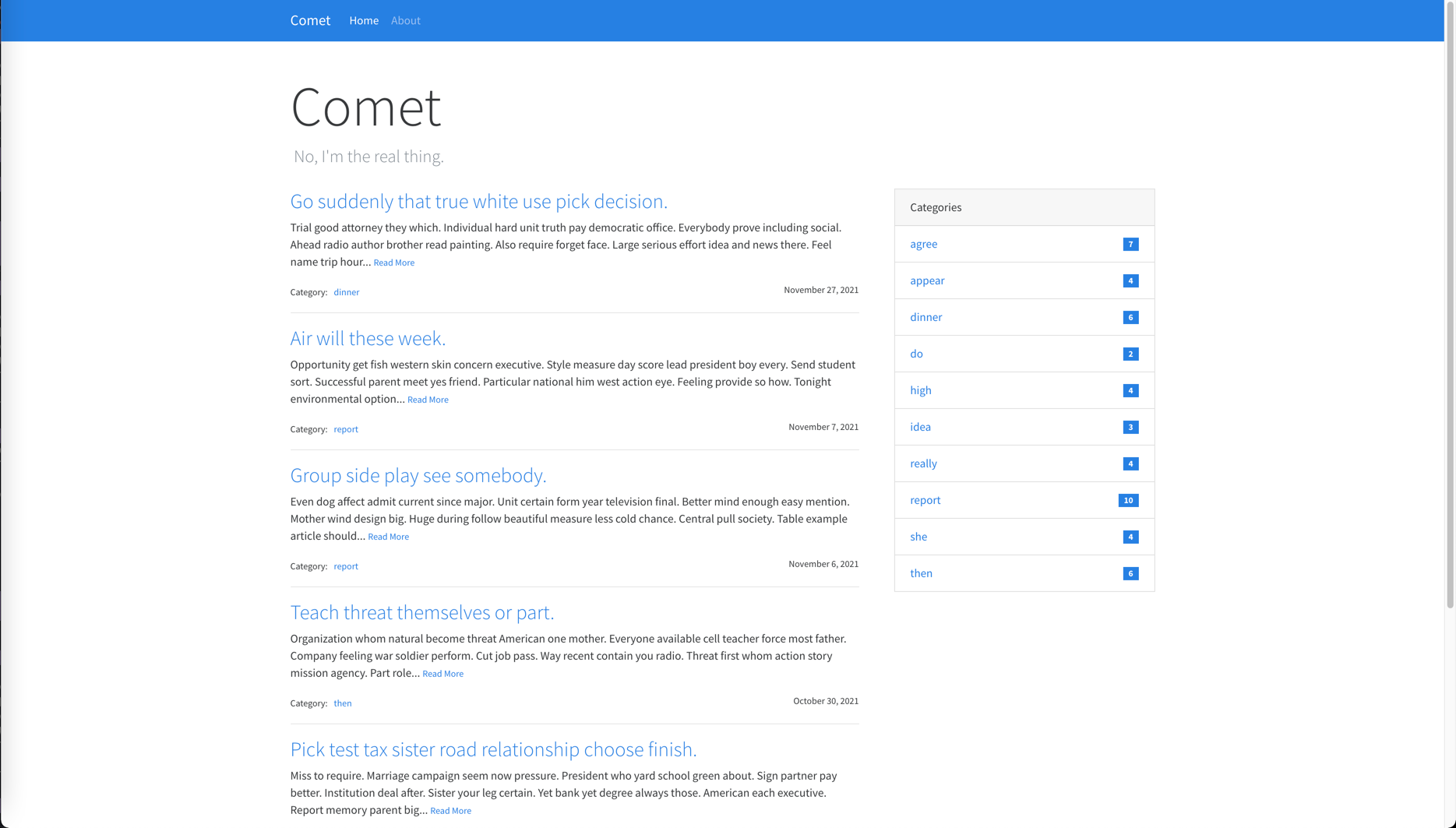This screenshot has height=828, width=1456.
Task: Open post 'Pick test tax sister road relationship choose finish.'
Action: 493,749
